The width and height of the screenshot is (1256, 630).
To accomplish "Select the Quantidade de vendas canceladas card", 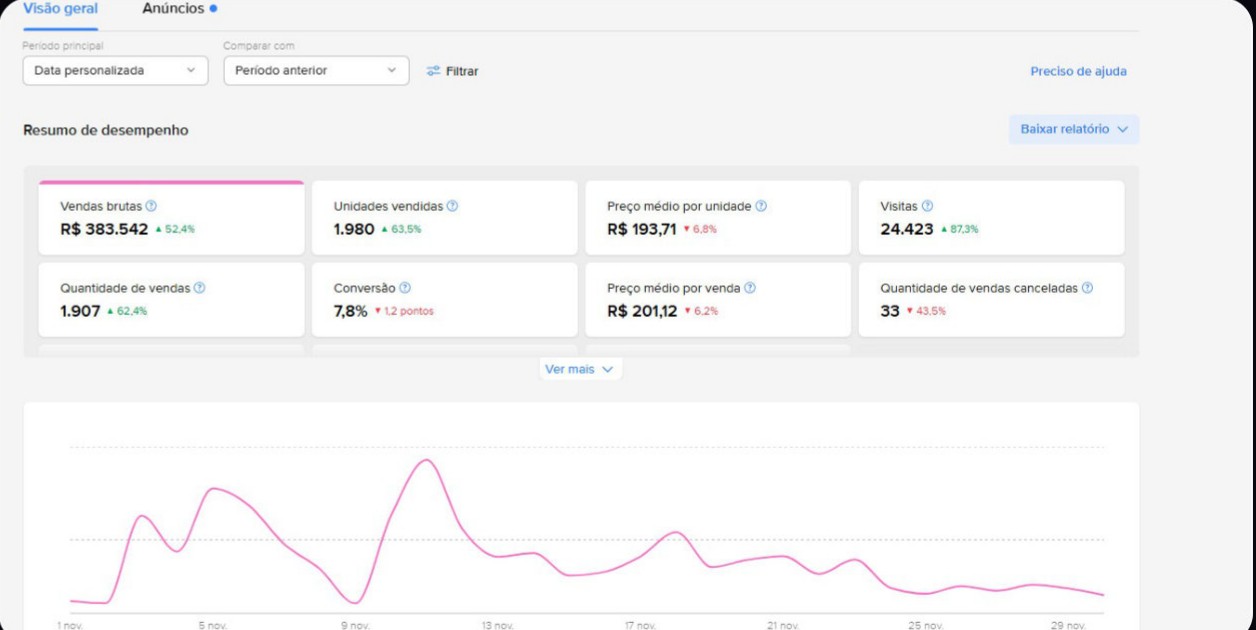I will tap(991, 300).
